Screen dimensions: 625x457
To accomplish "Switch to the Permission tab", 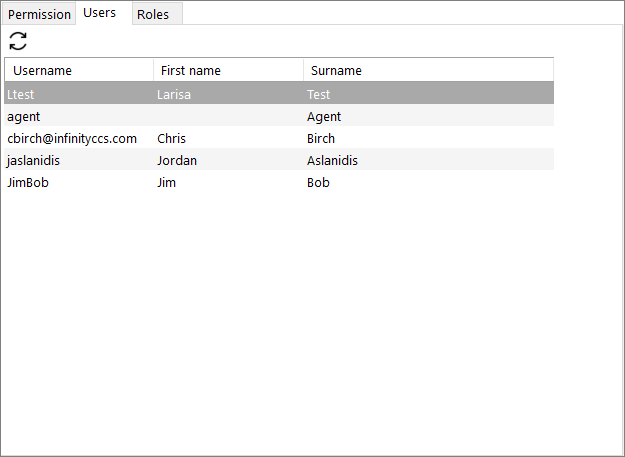I will (x=39, y=14).
